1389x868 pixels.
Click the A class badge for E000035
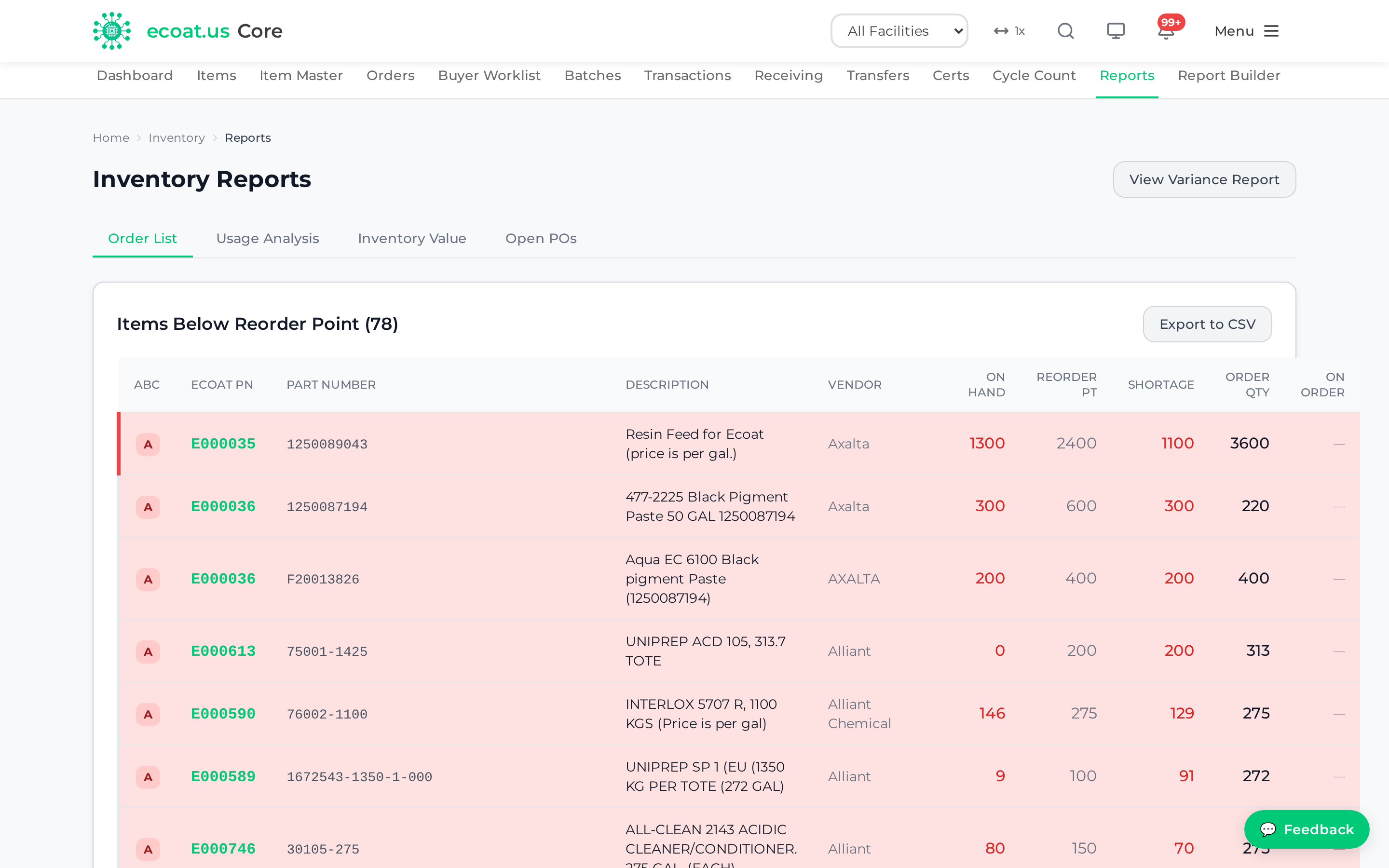point(148,444)
